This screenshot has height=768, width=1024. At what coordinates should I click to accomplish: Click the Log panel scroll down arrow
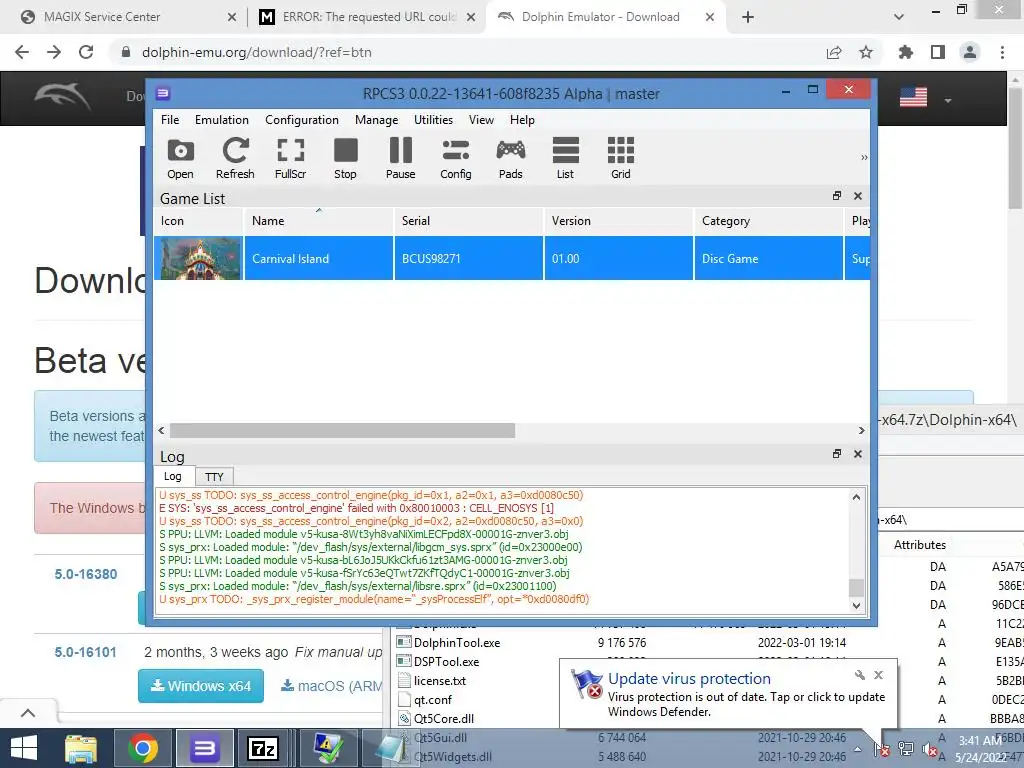[856, 605]
